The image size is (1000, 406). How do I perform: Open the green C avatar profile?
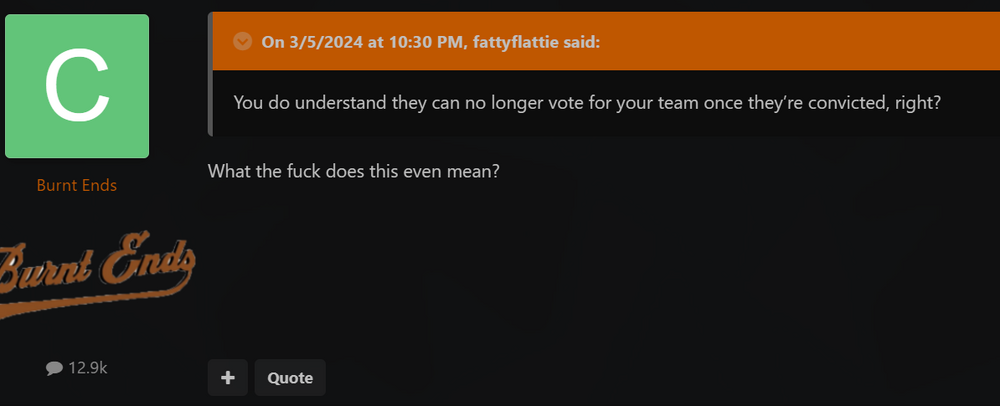coord(77,86)
